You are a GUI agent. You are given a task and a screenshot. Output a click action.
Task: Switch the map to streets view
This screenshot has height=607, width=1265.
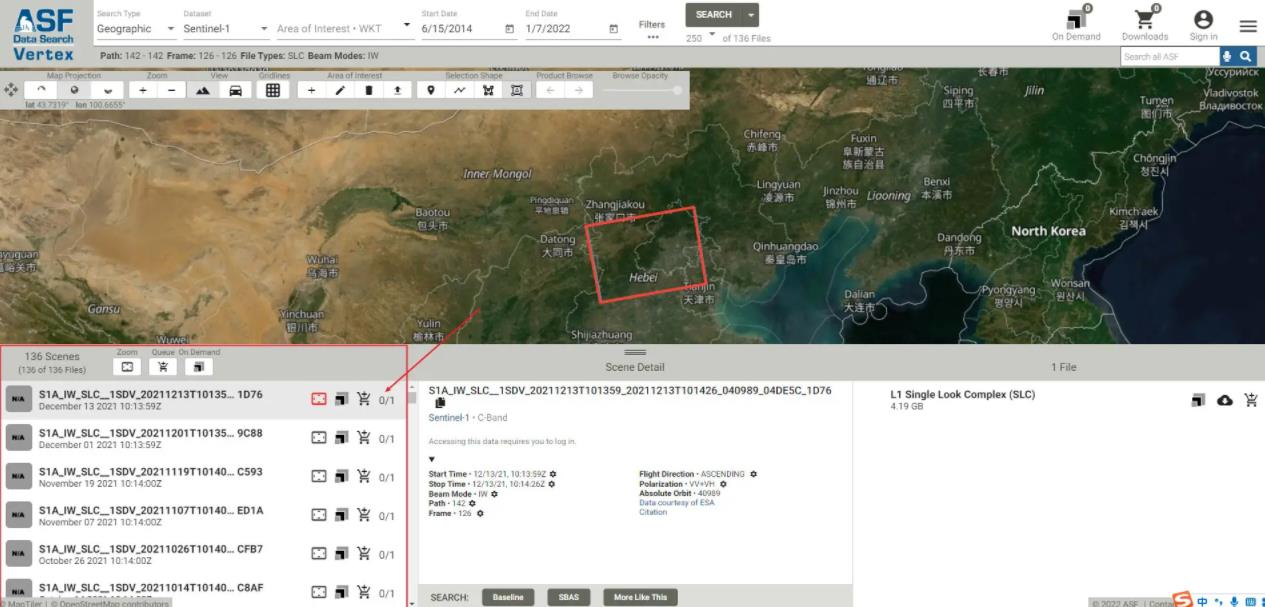235,90
